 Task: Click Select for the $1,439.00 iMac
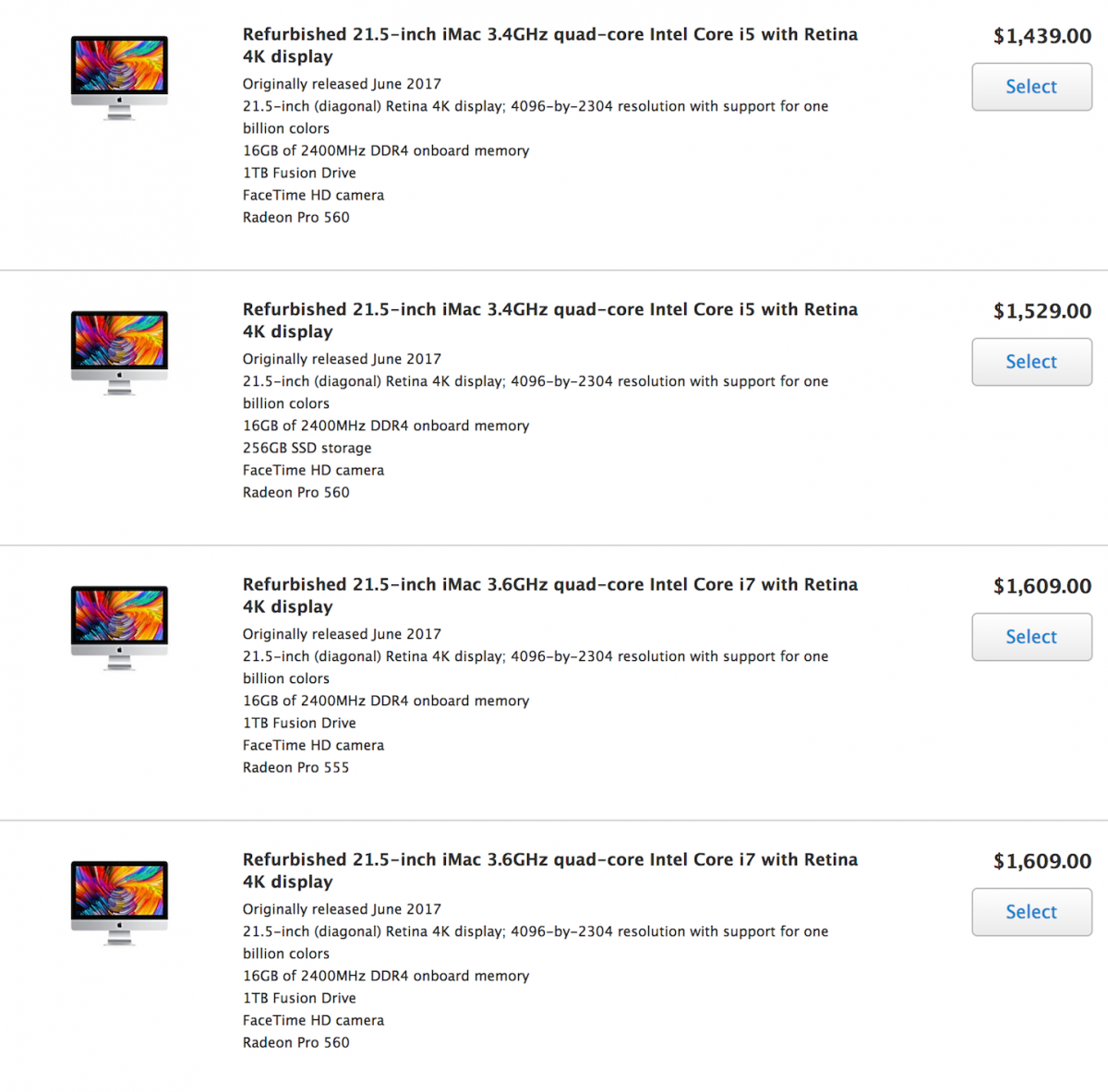click(1031, 86)
